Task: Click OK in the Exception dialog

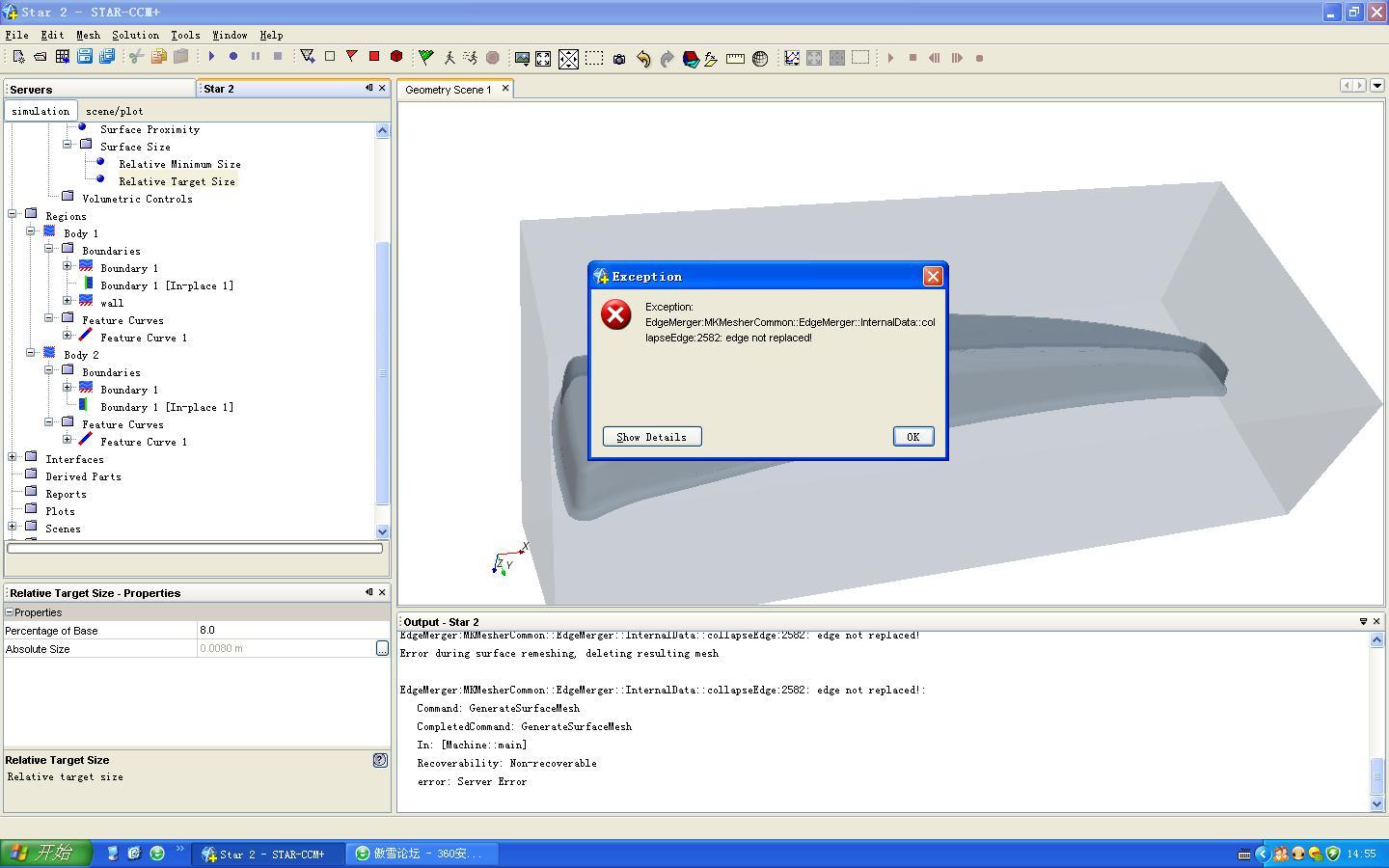Action: click(x=912, y=437)
